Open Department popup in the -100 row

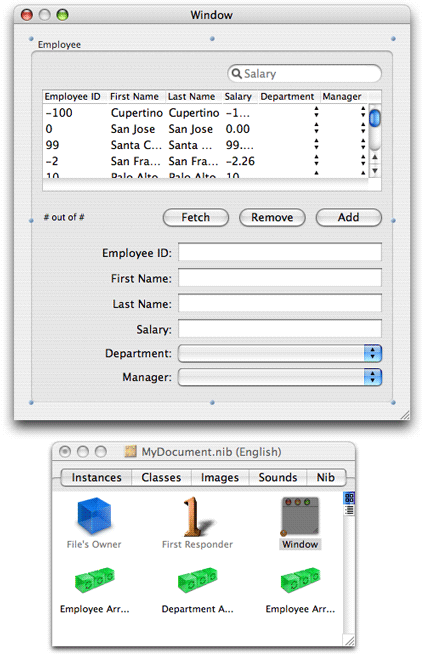(x=316, y=112)
